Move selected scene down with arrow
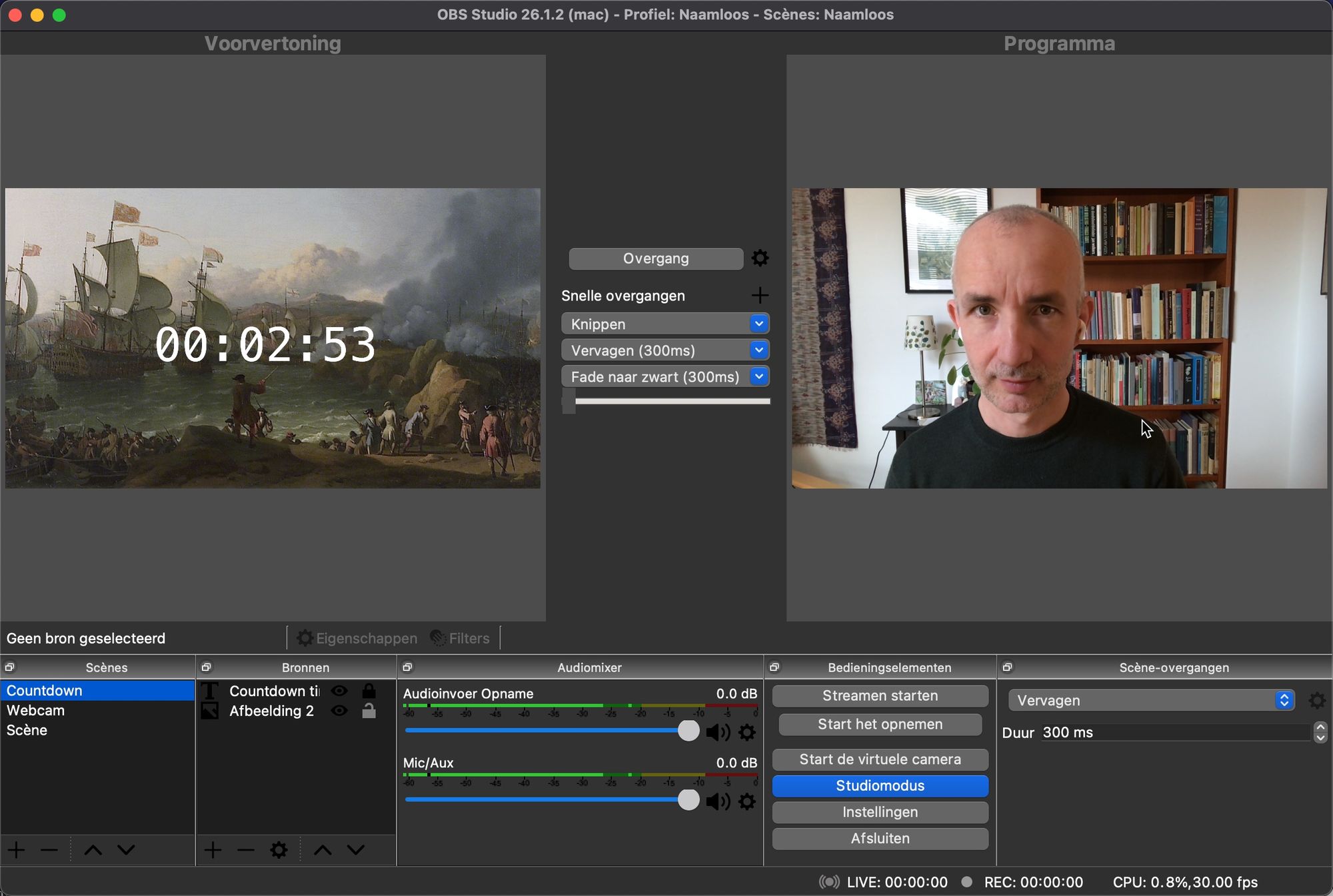Viewport: 1333px width, 896px height. point(126,850)
